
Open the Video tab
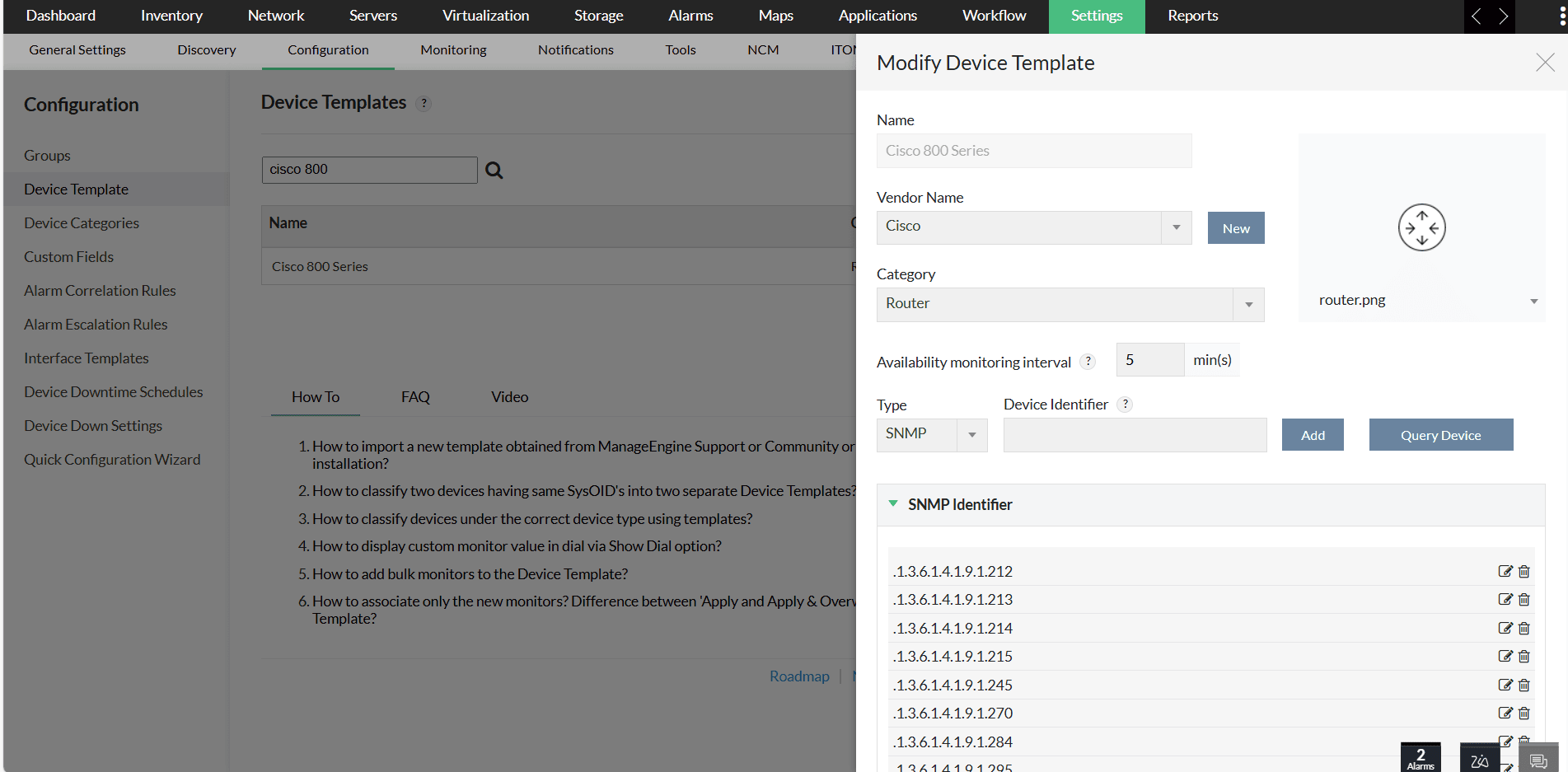(510, 397)
